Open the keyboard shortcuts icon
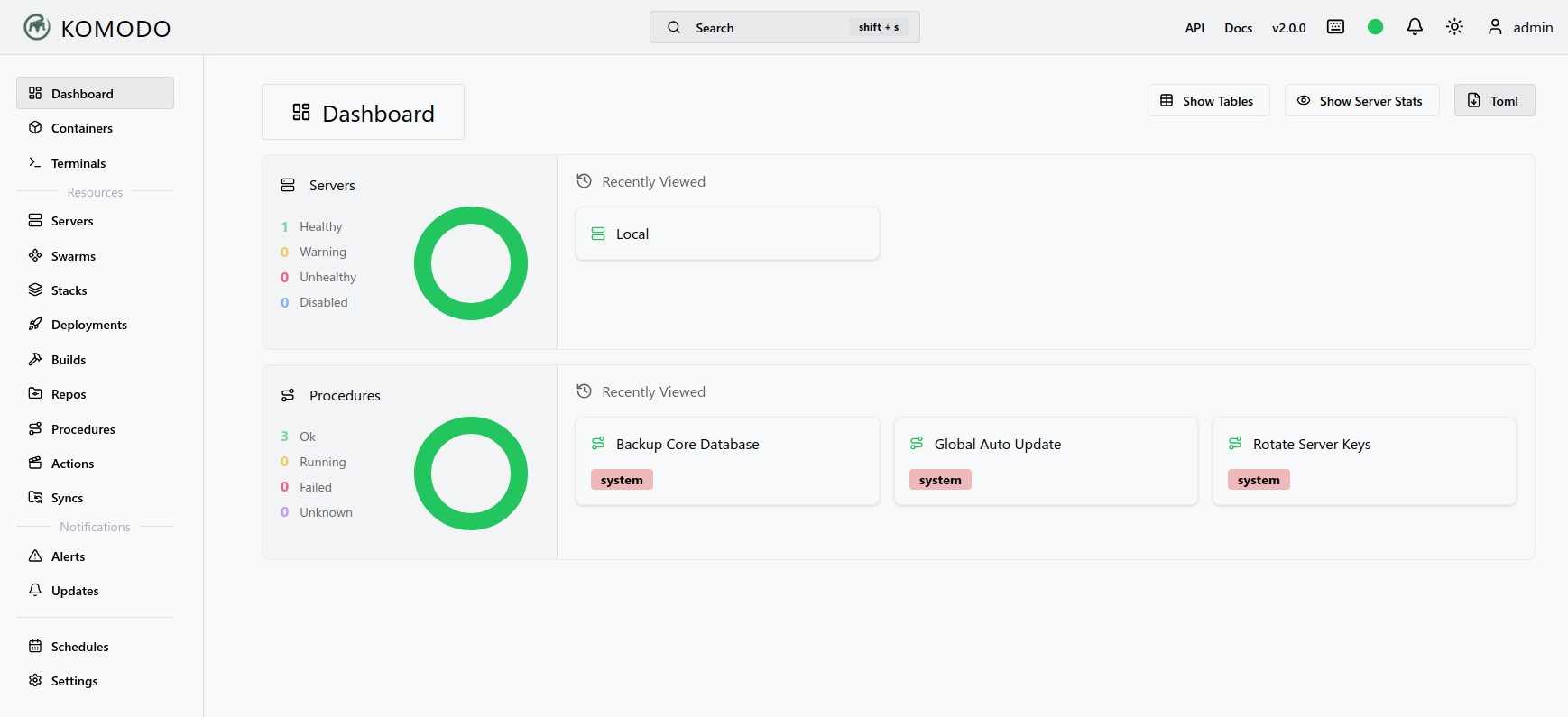Viewport: 1568px width, 717px height. [x=1335, y=27]
